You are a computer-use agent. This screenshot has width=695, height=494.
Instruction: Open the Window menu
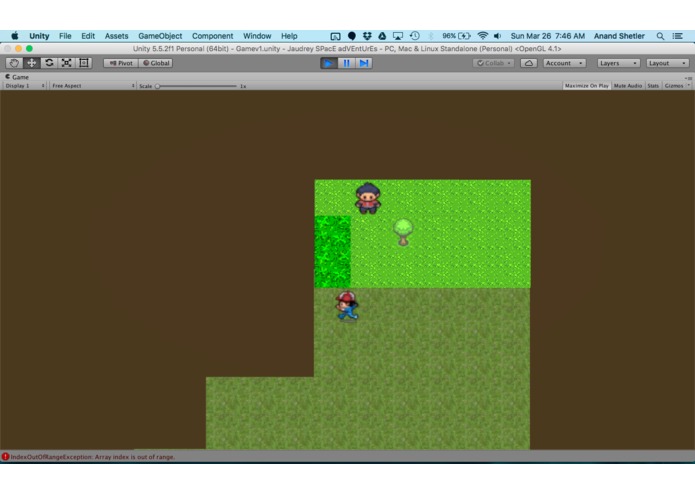click(x=257, y=36)
